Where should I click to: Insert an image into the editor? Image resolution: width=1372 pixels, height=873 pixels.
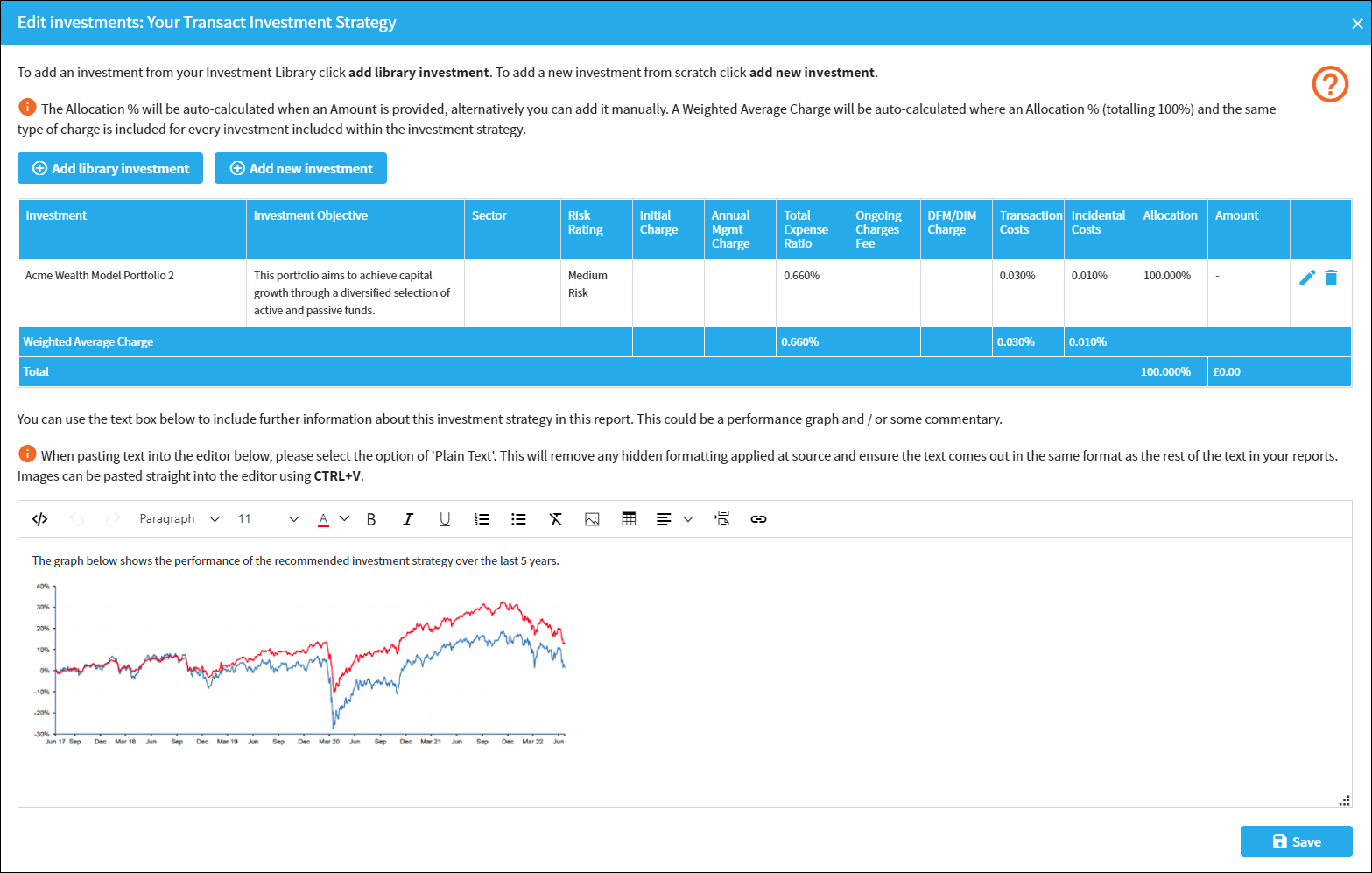coord(592,519)
